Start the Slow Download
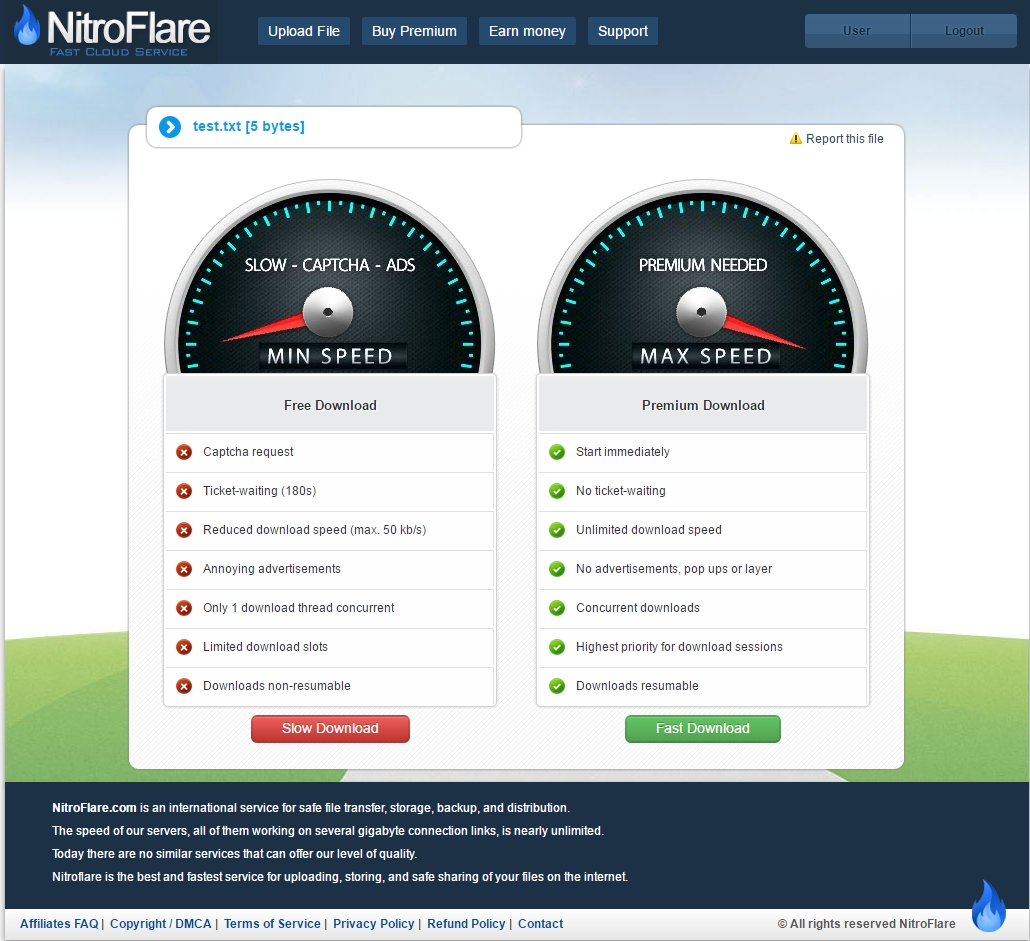Screen dimensions: 1030x941 pyautogui.click(x=330, y=729)
